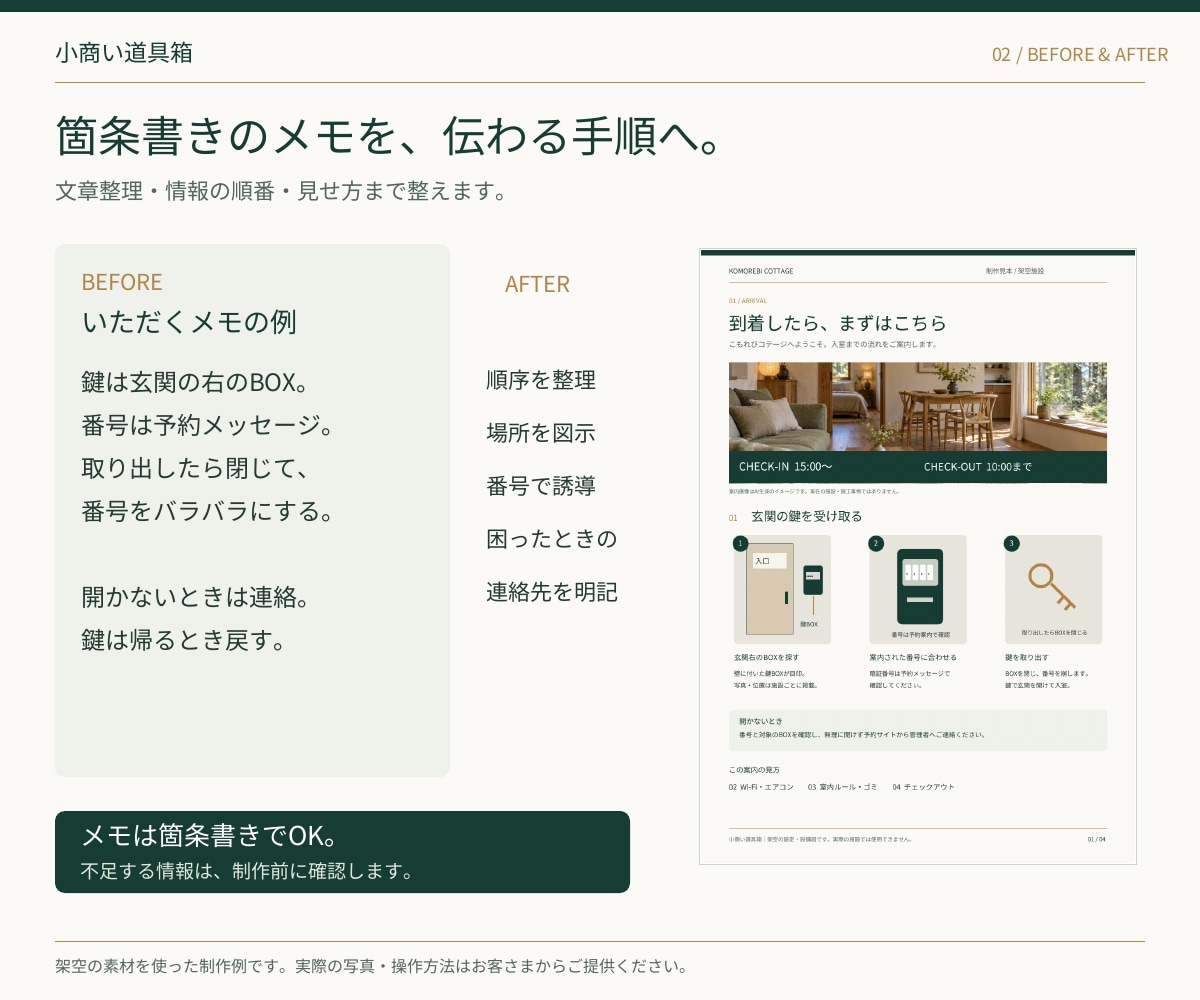Image resolution: width=1200 pixels, height=1000 pixels.
Task: Click the CHECK-OUT 10:00まで text
Action: click(x=978, y=467)
